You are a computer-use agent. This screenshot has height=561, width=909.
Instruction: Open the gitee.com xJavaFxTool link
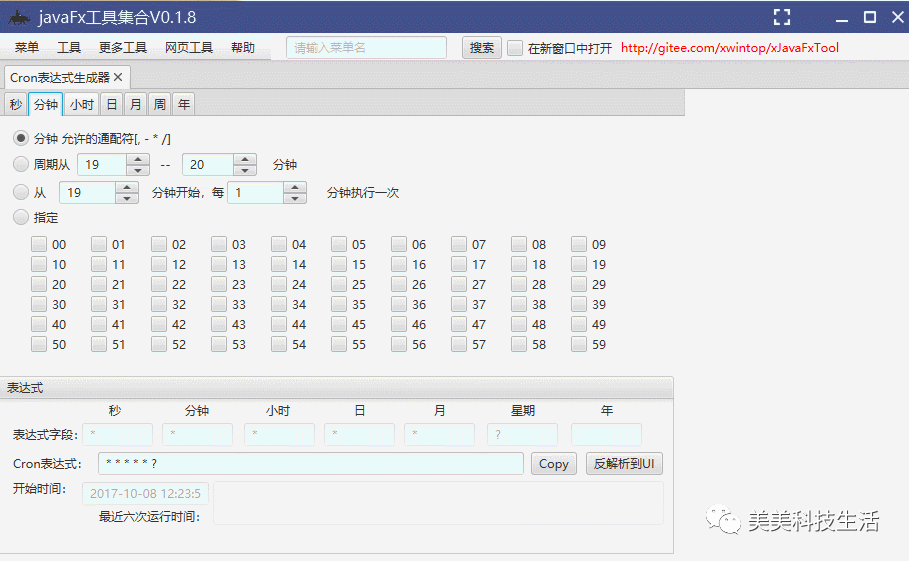pyautogui.click(x=730, y=48)
